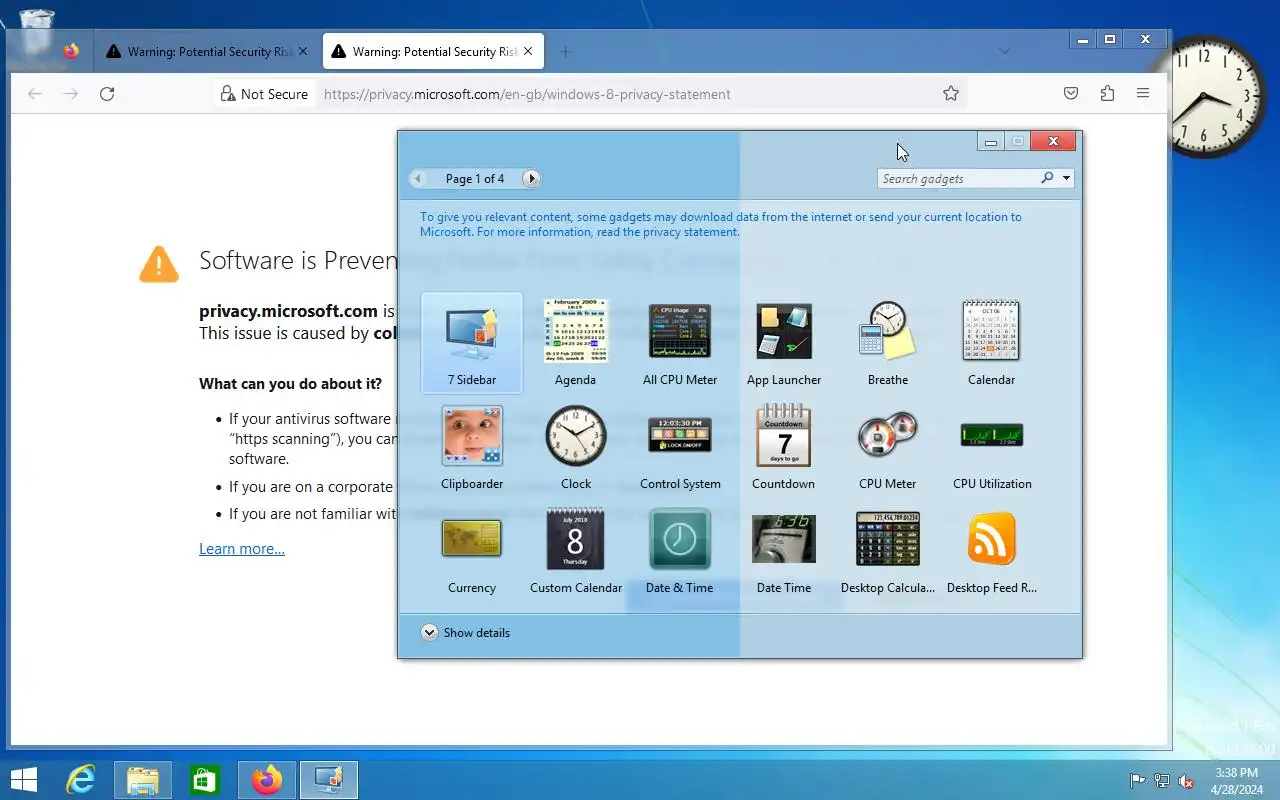Image resolution: width=1280 pixels, height=800 pixels.
Task: Minimize the gadget gallery window
Action: pos(991,142)
